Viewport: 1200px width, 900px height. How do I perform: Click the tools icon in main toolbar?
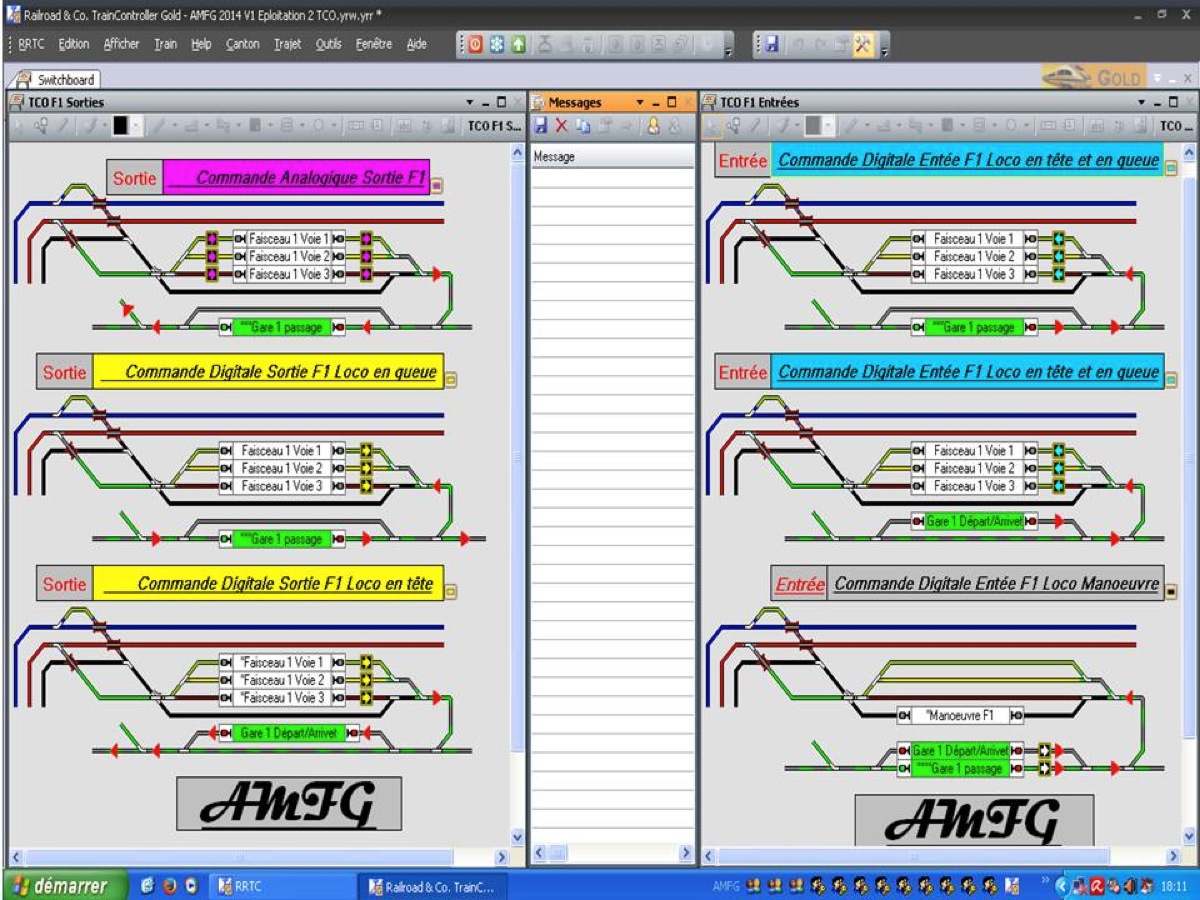(x=862, y=44)
